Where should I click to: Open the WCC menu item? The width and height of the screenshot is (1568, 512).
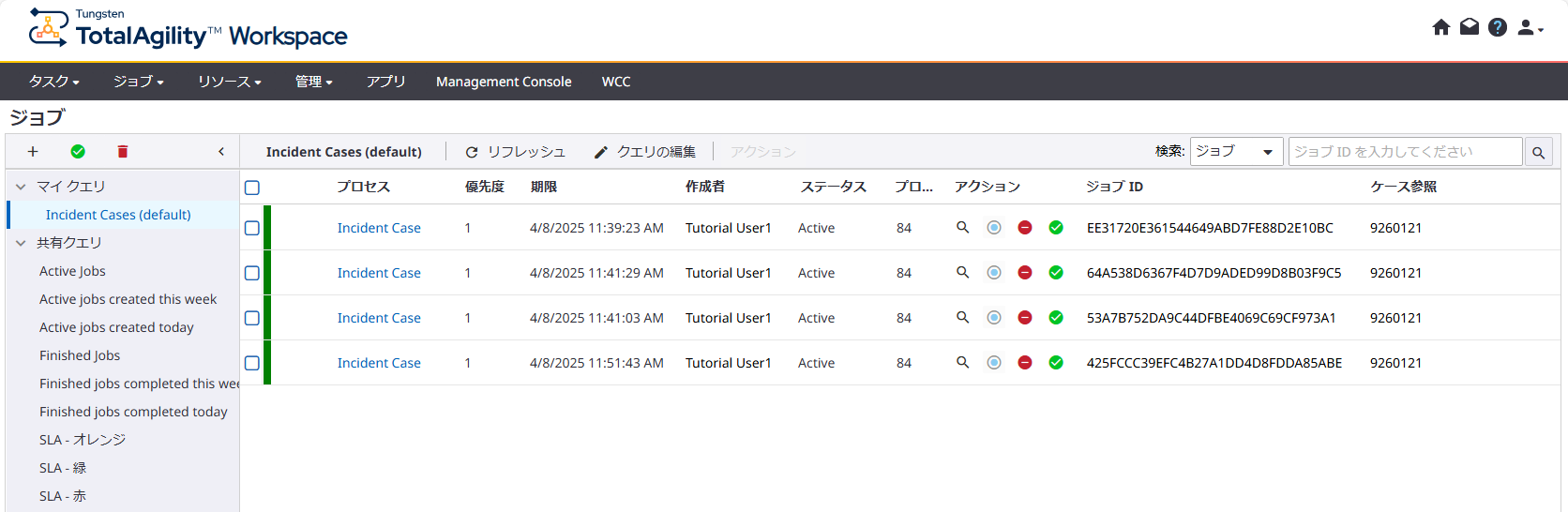click(616, 82)
